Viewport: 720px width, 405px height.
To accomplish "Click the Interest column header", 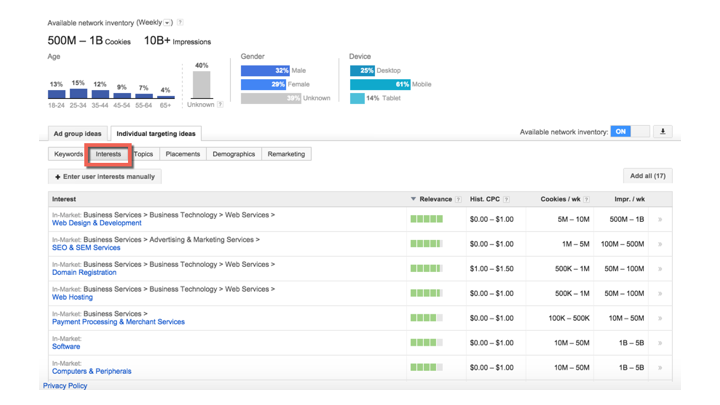I will coord(64,199).
